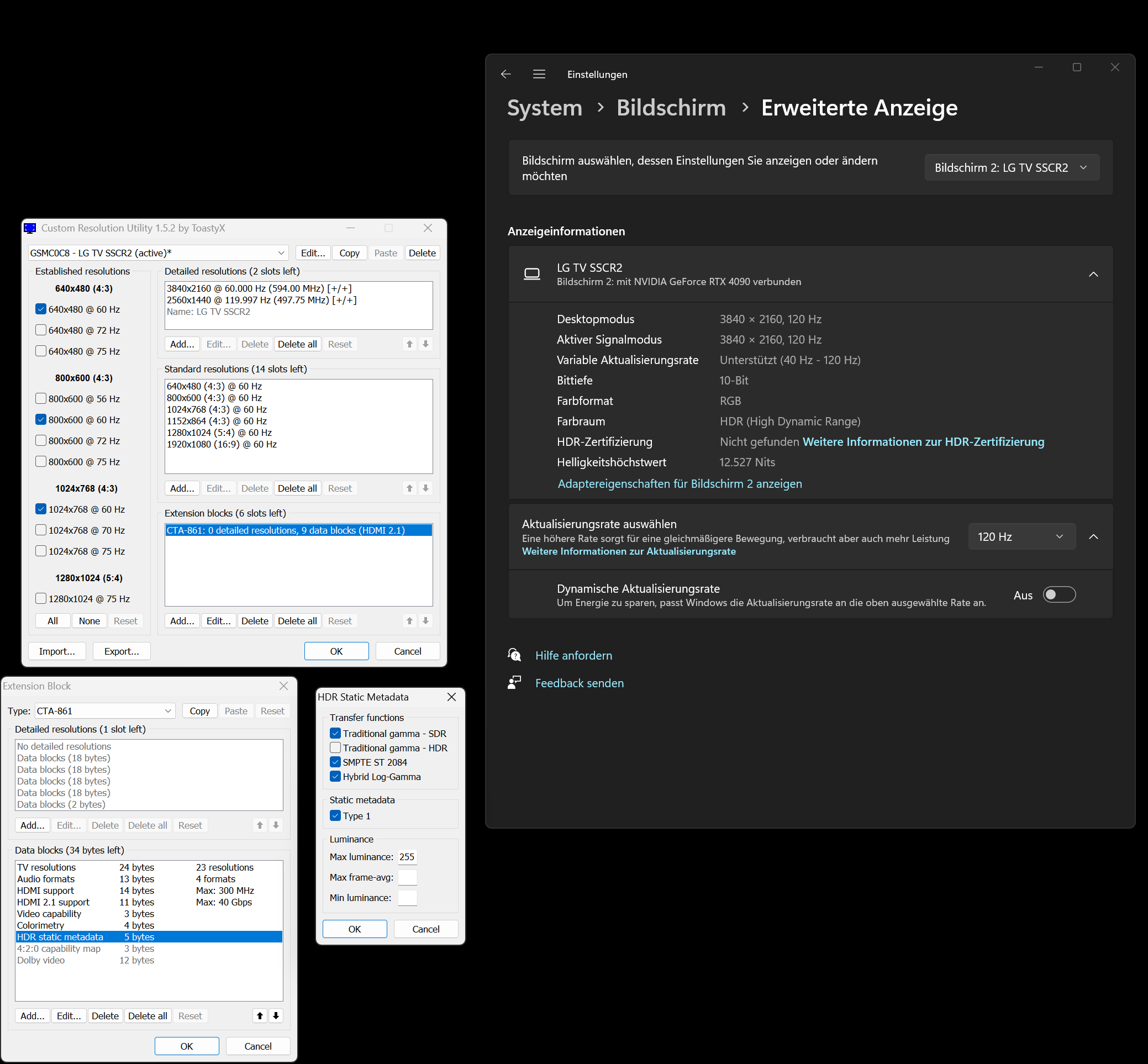Image resolution: width=1148 pixels, height=1064 pixels.
Task: Move selected detailed resolution up with arrow icon
Action: (x=409, y=344)
